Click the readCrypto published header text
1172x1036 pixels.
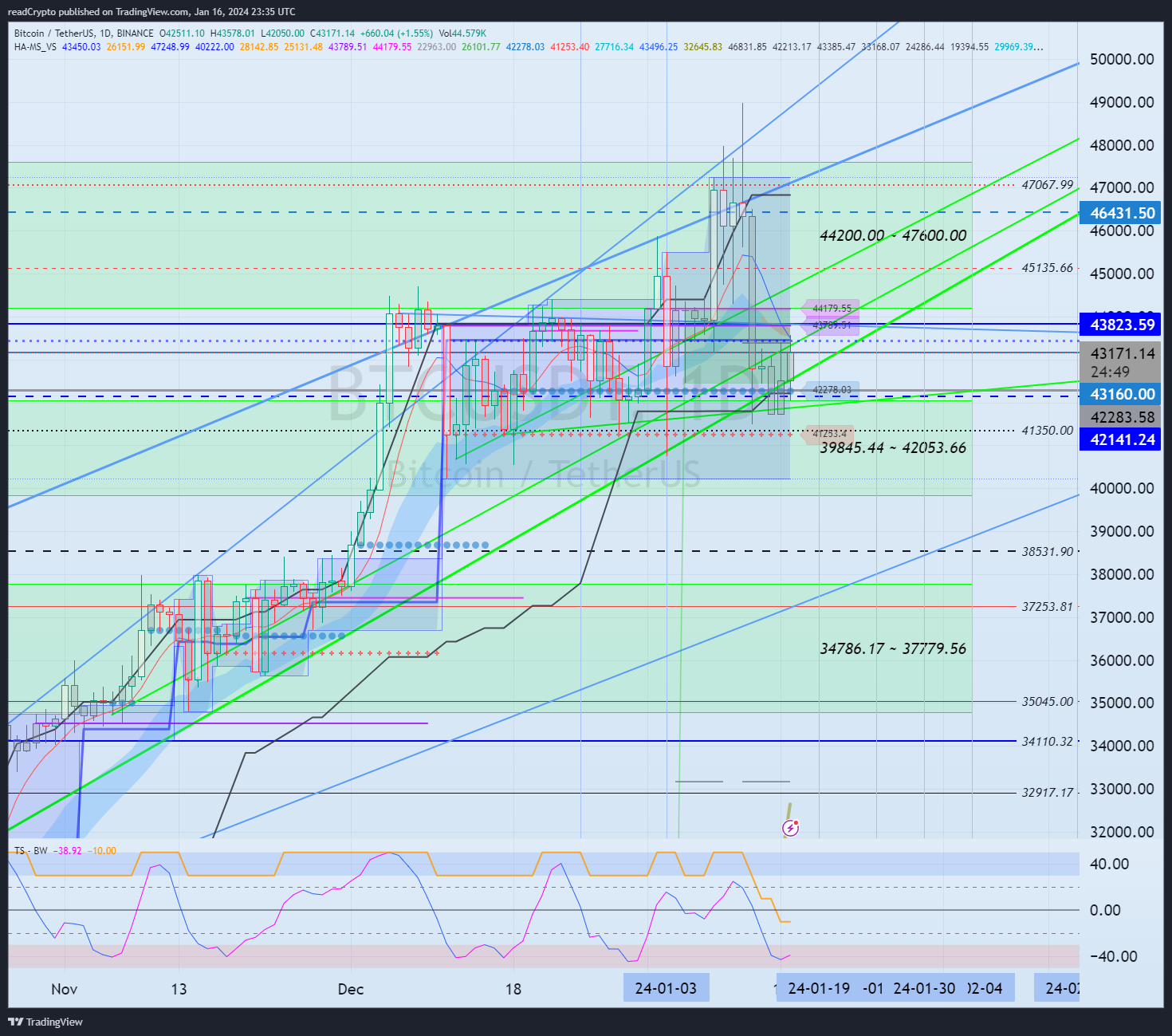[151, 12]
